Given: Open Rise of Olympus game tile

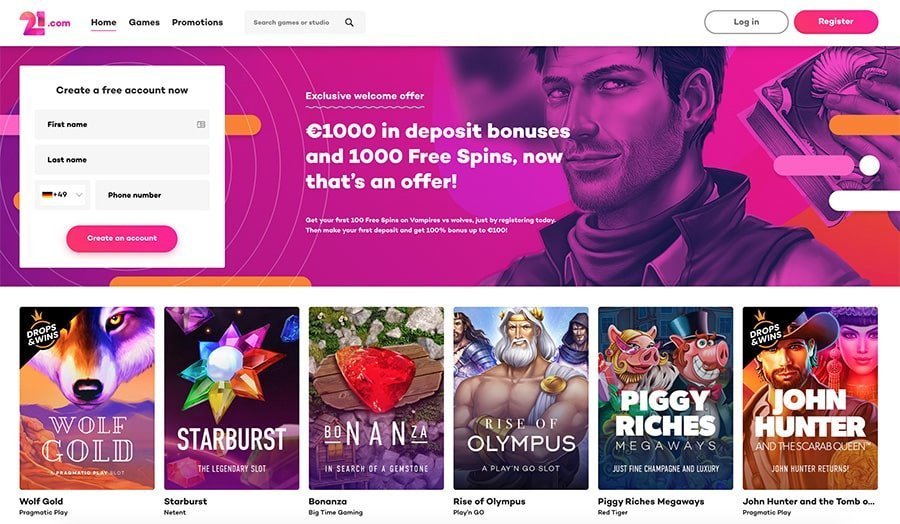Looking at the screenshot, I should click(x=521, y=398).
